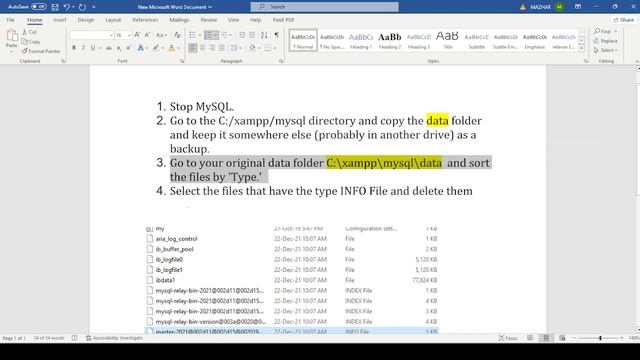This screenshot has width=640, height=360.
Task: Switch to the Design tab
Action: point(86,20)
